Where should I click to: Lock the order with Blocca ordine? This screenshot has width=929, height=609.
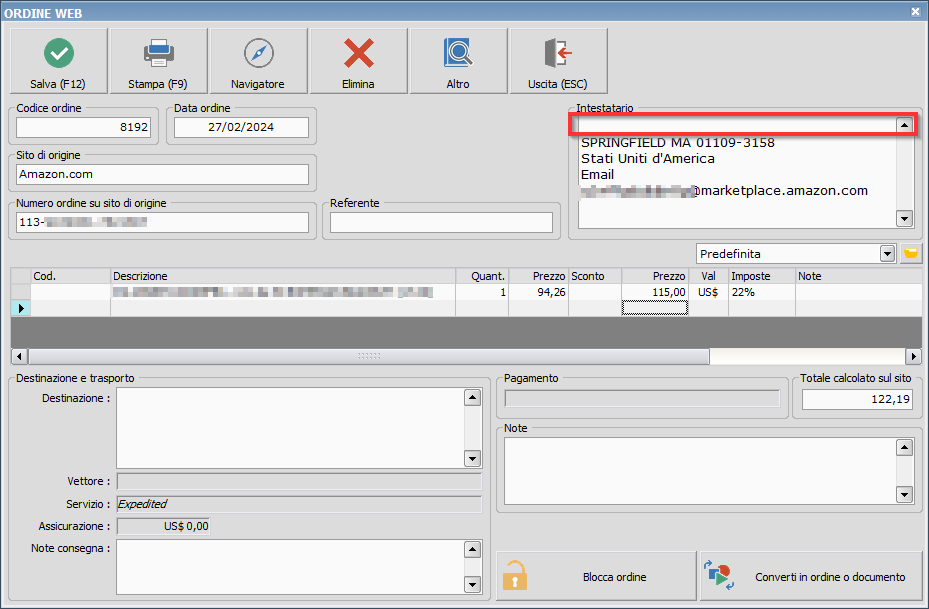pyautogui.click(x=596, y=577)
